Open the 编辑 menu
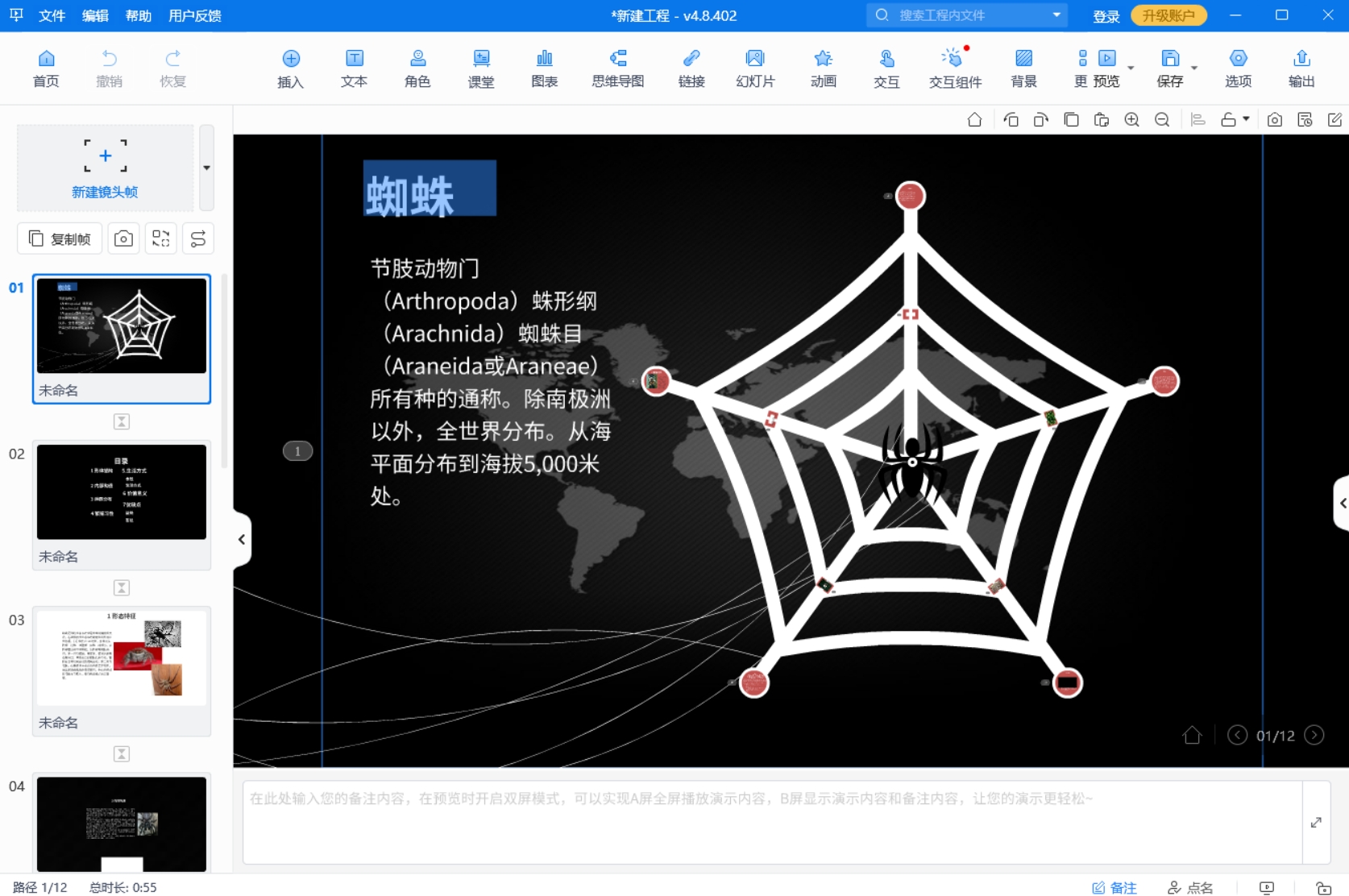1349x896 pixels. (x=95, y=15)
